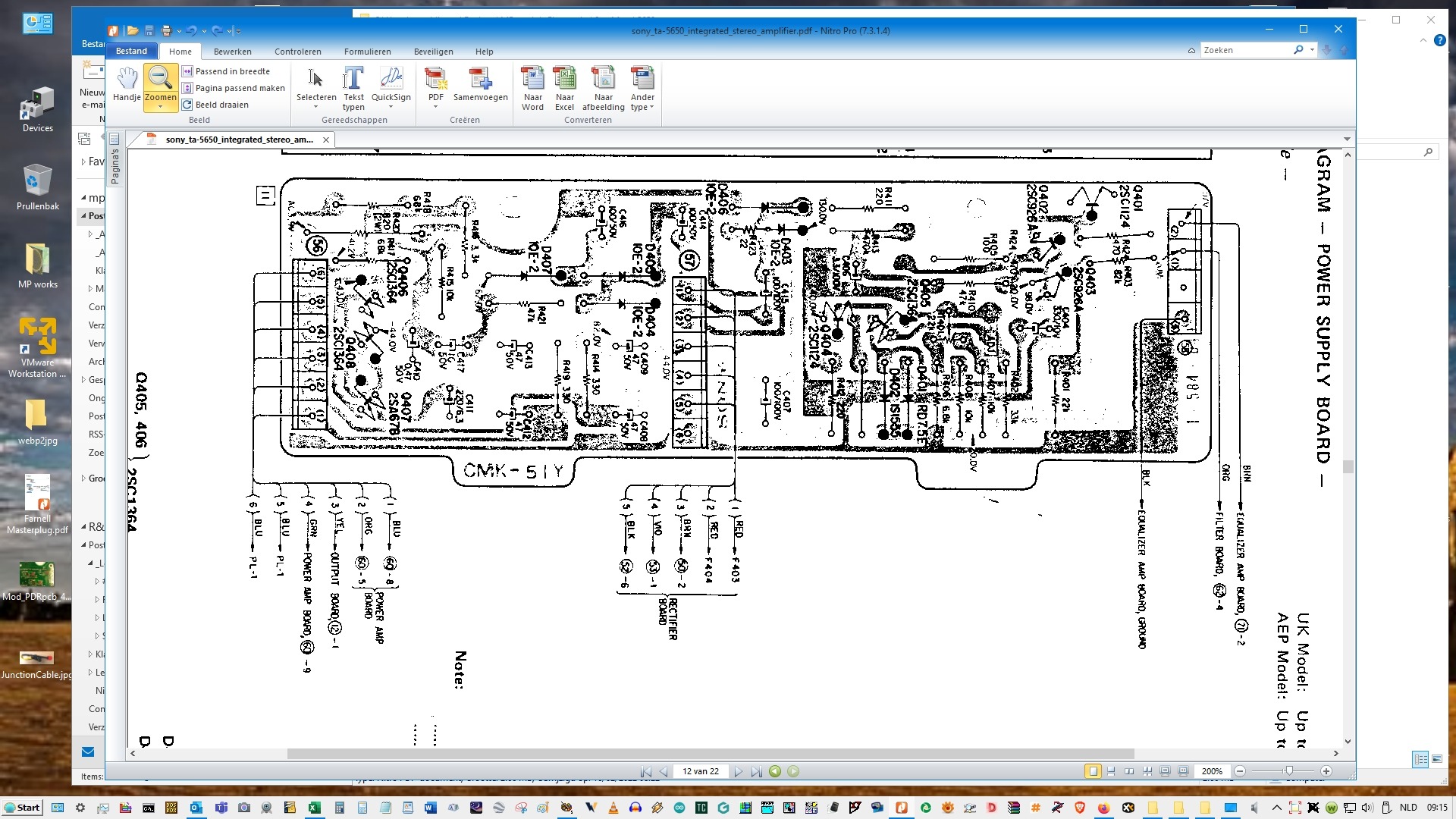Go to the next page

pos(738,771)
